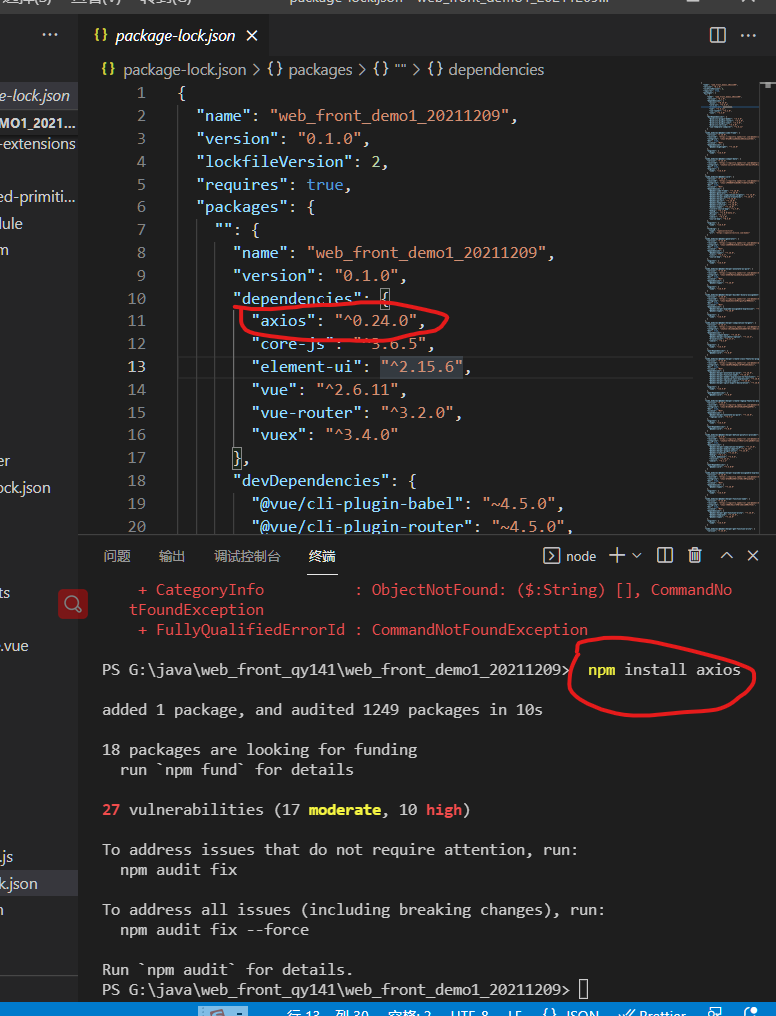
Task: Place cursor on the "lockfileVersion": 2 line
Action: pyautogui.click(x=292, y=161)
